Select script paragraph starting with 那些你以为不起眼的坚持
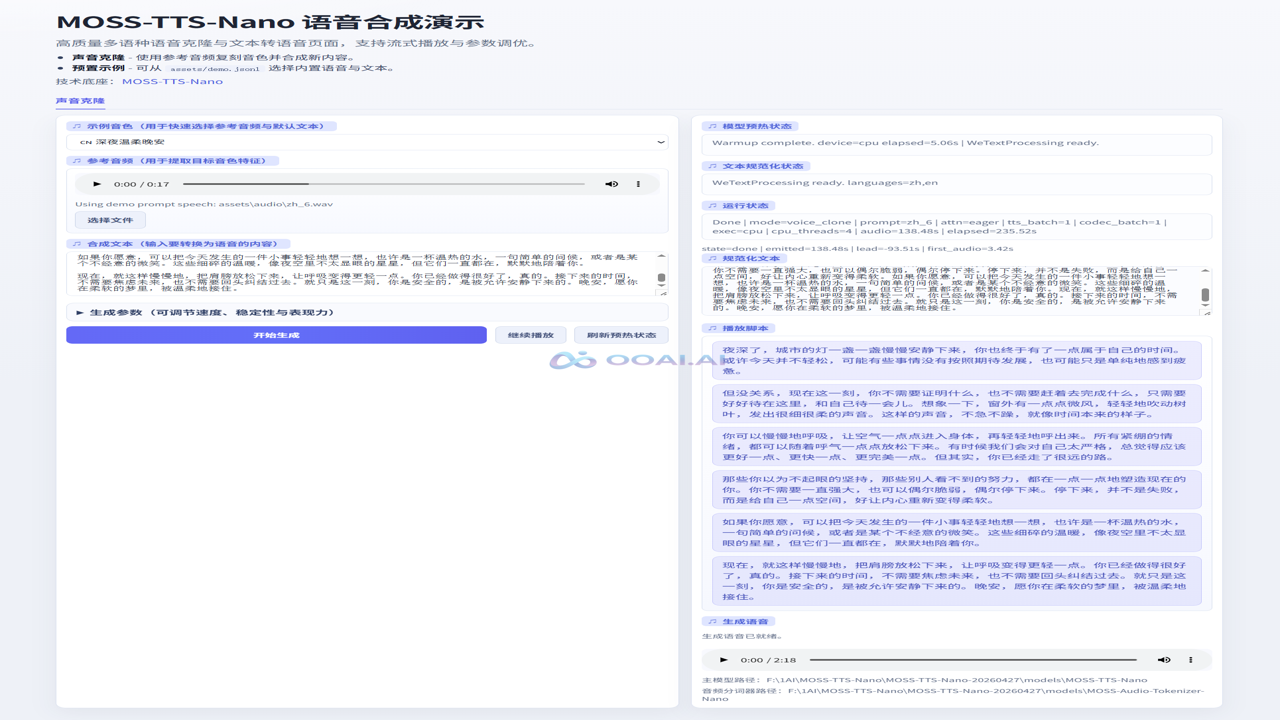 pyautogui.click(x=957, y=490)
